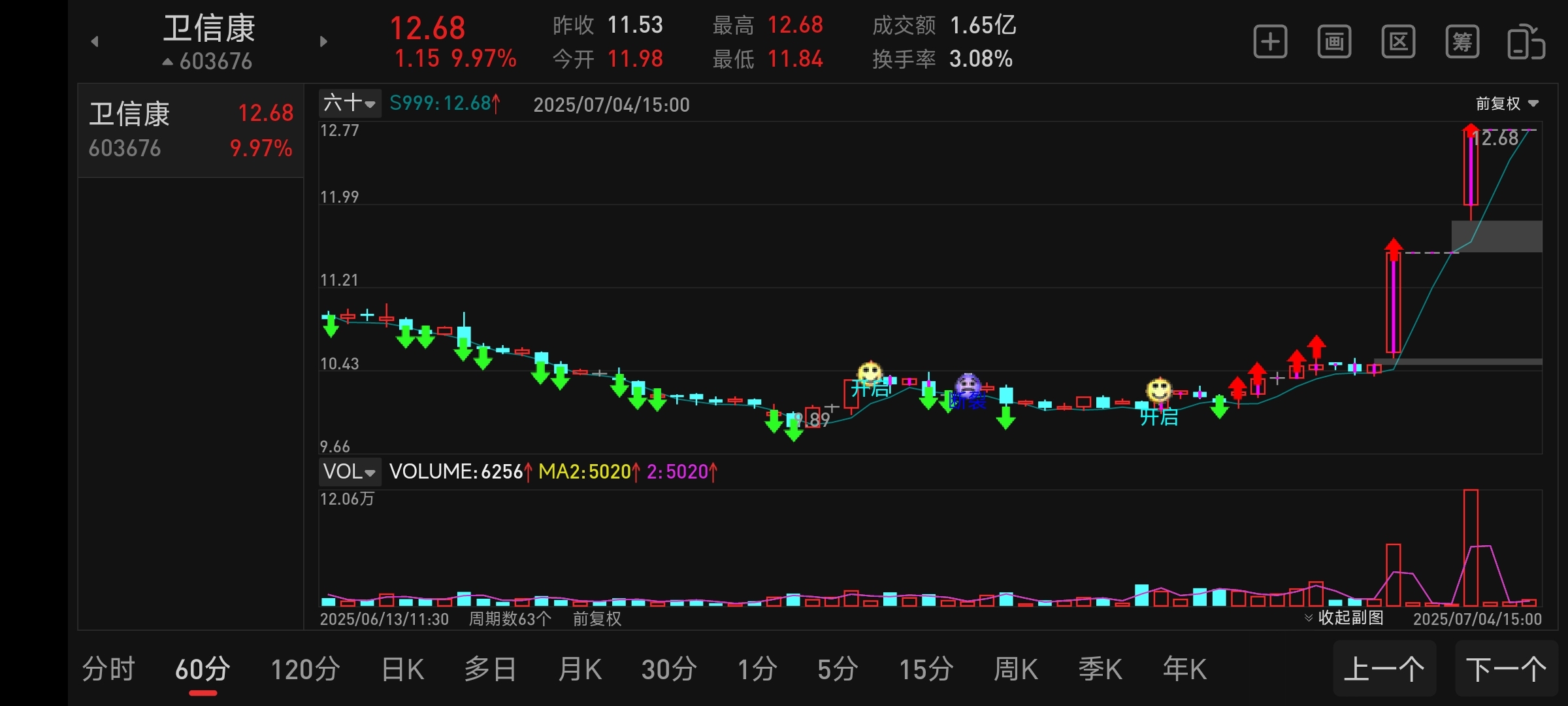This screenshot has height=706, width=1568.
Task: Tap the device rotate screen icon
Action: 1526,42
